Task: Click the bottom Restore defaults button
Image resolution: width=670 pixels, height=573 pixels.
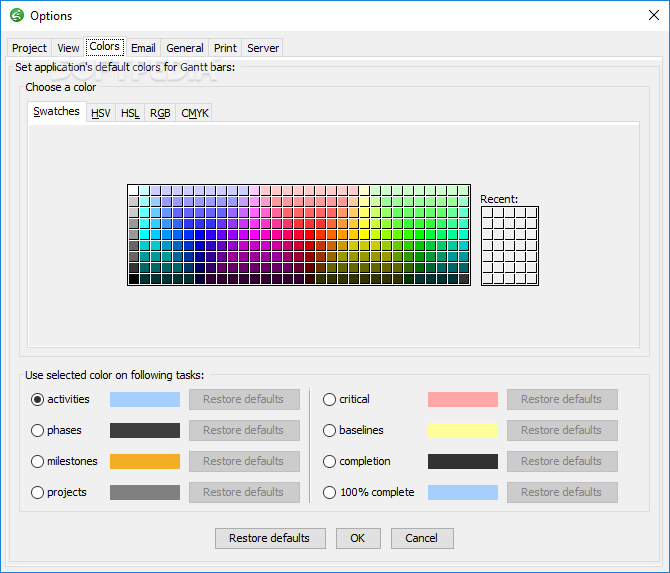Action: point(270,538)
